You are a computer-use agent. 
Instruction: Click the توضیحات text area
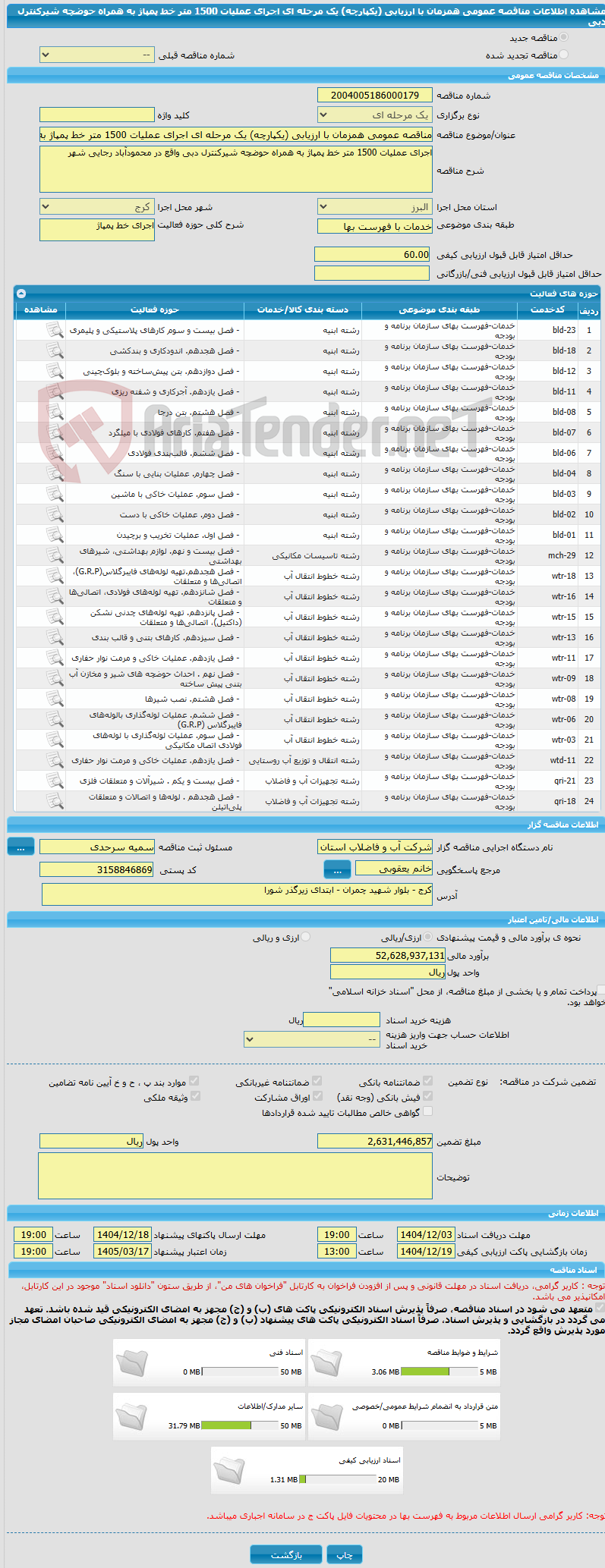click(235, 1177)
